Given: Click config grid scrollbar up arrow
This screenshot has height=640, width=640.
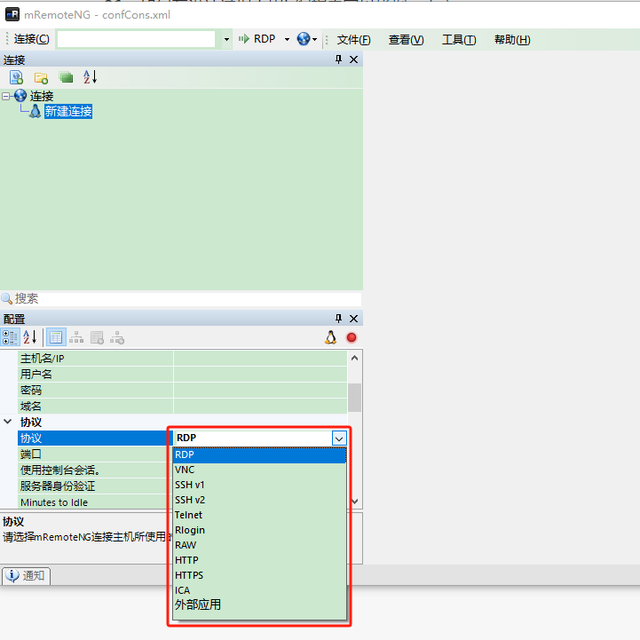Looking at the screenshot, I should pos(355,358).
